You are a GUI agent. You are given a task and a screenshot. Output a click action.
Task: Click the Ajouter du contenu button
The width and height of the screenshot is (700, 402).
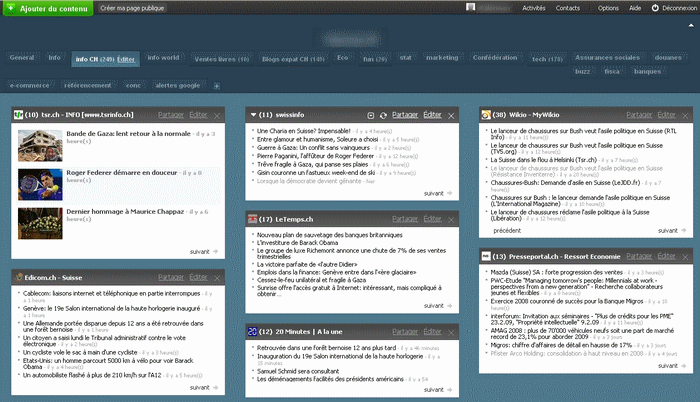(x=48, y=8)
